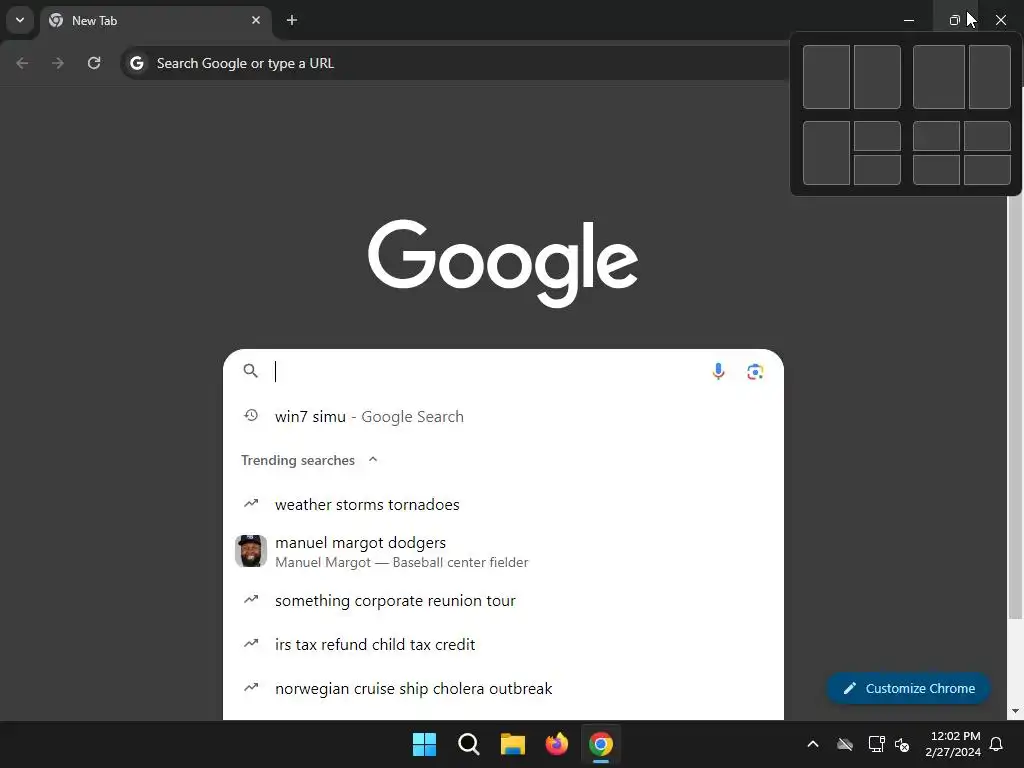Close the New Tab tab
This screenshot has height=768, width=1024.
pyautogui.click(x=256, y=20)
